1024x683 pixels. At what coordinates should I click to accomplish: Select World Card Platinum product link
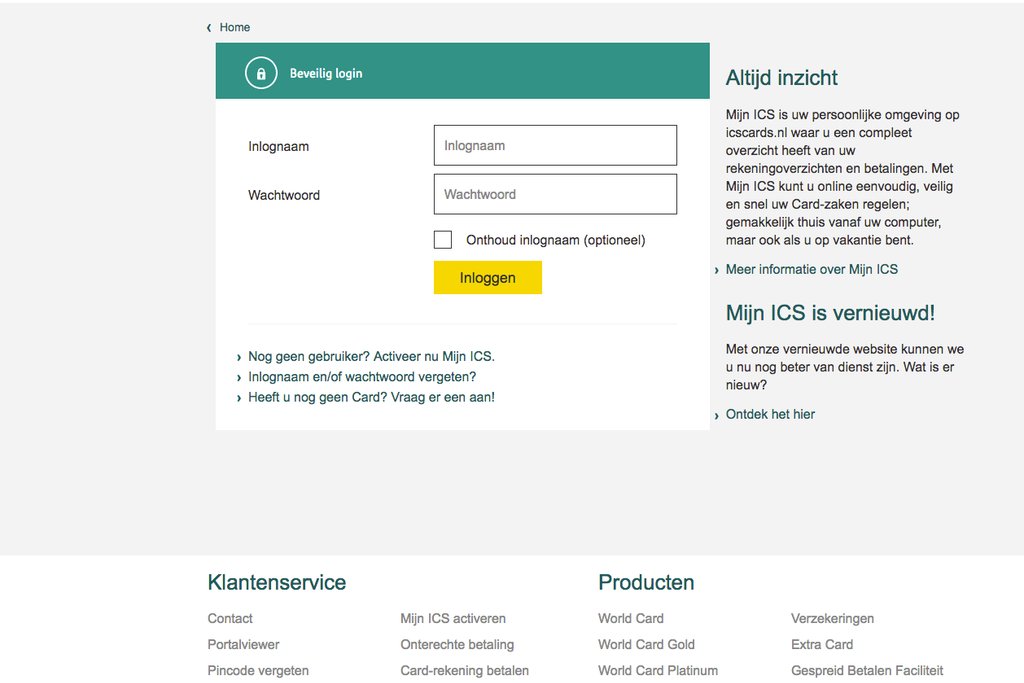(658, 670)
